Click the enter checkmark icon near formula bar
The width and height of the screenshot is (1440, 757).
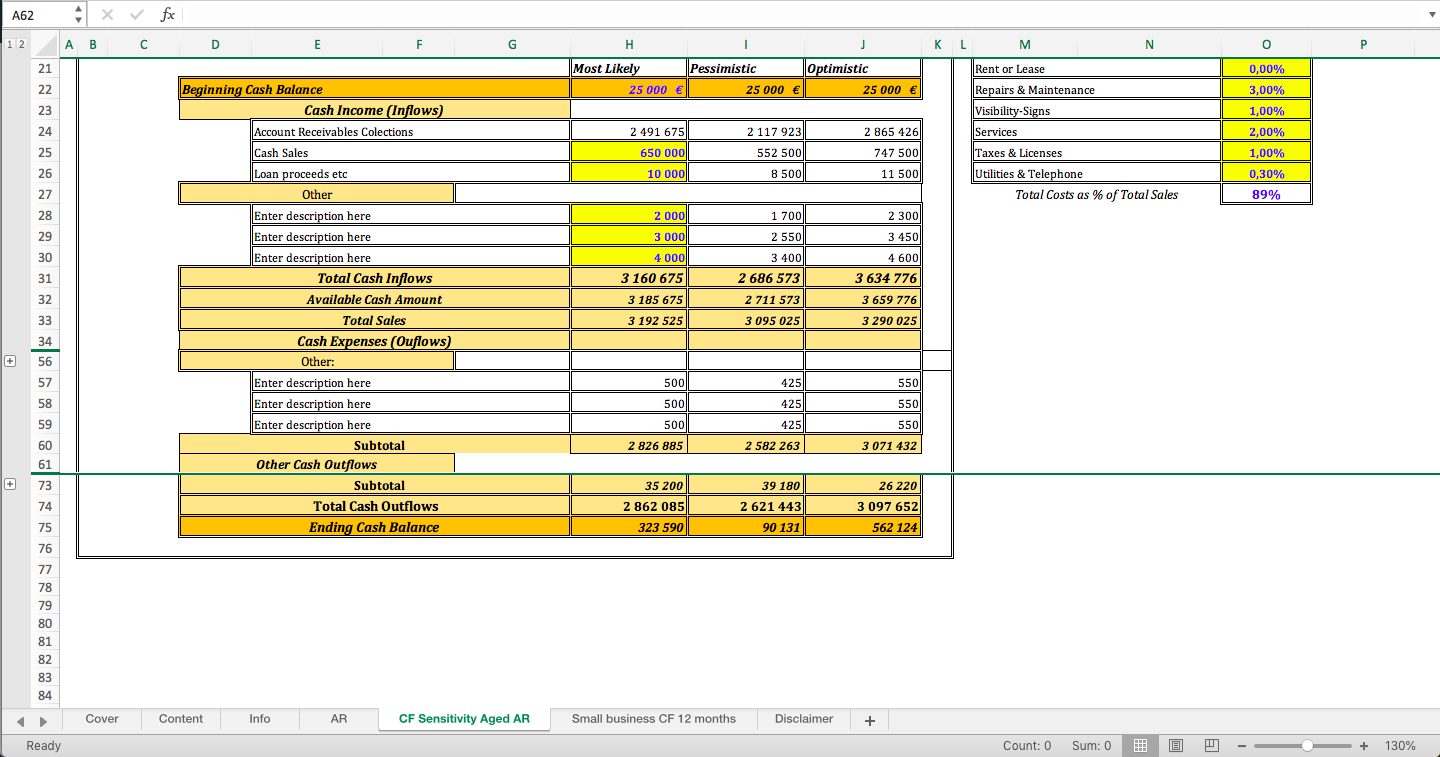(x=137, y=14)
